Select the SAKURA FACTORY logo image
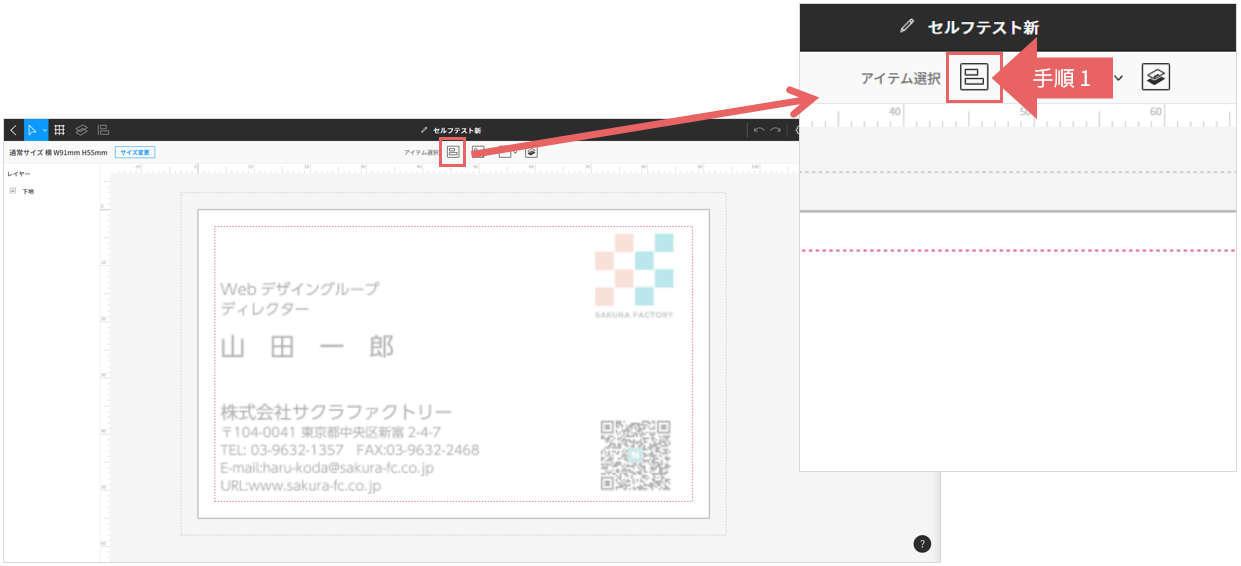 point(634,276)
